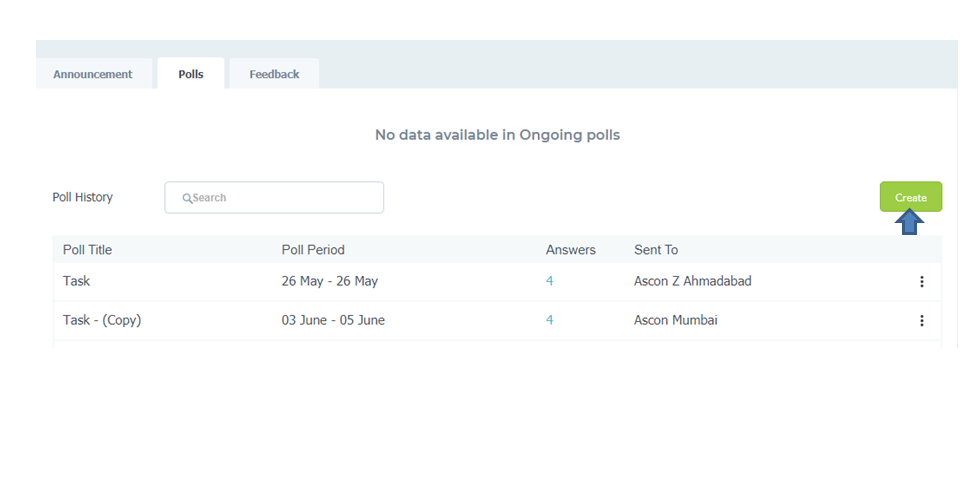The image size is (980, 477).
Task: Open answers count 4 for Task - (Copy)
Action: pos(549,320)
